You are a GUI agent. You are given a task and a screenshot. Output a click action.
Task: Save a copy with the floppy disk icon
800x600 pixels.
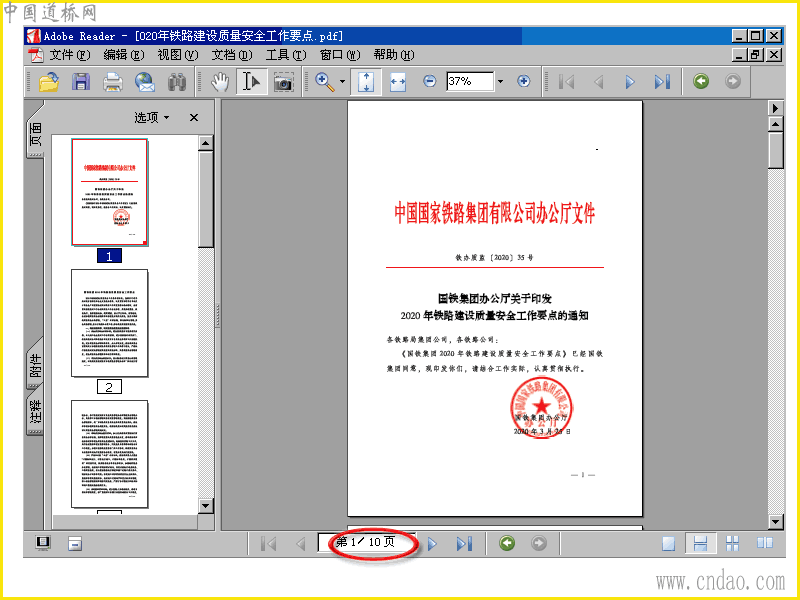(x=81, y=82)
